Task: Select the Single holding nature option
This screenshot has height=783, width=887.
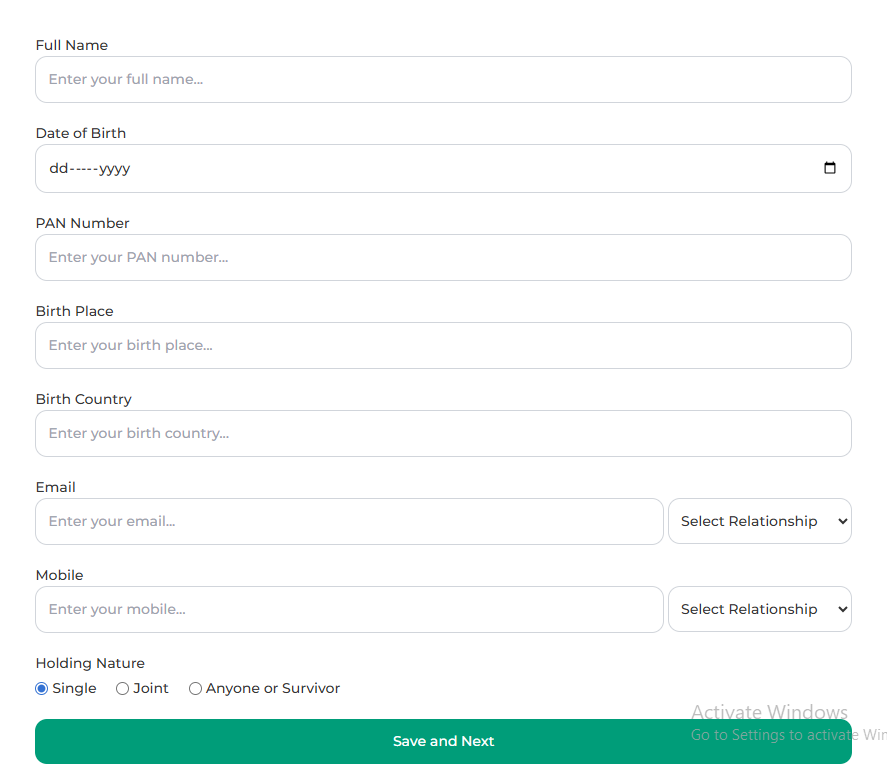Action: coord(42,689)
